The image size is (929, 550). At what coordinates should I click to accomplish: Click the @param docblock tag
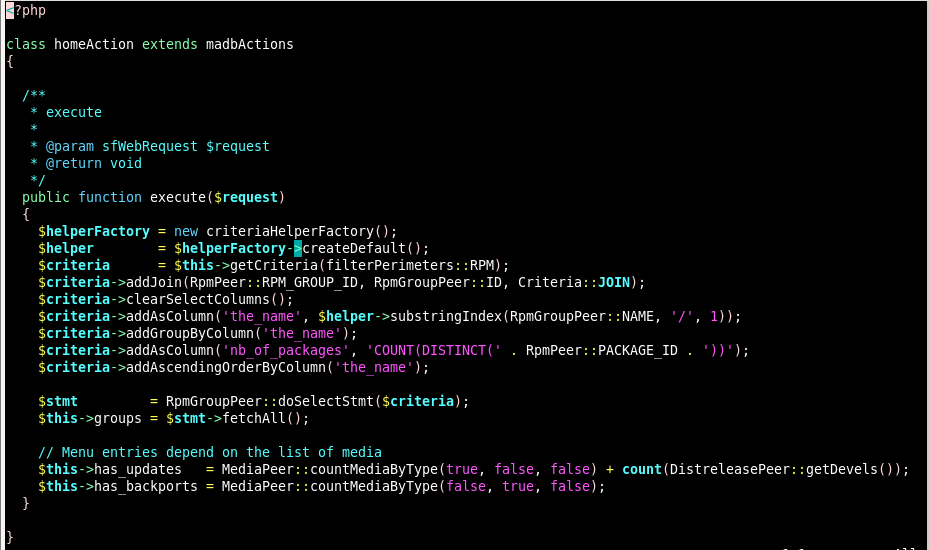point(70,146)
